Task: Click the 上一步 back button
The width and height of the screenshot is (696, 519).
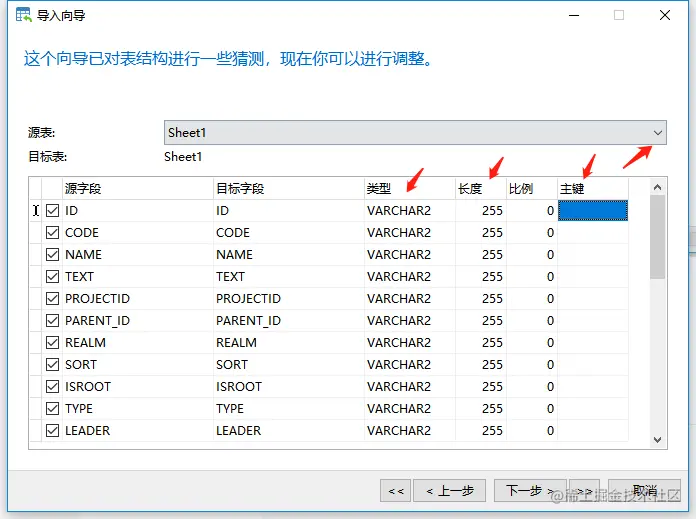Action: click(x=449, y=491)
